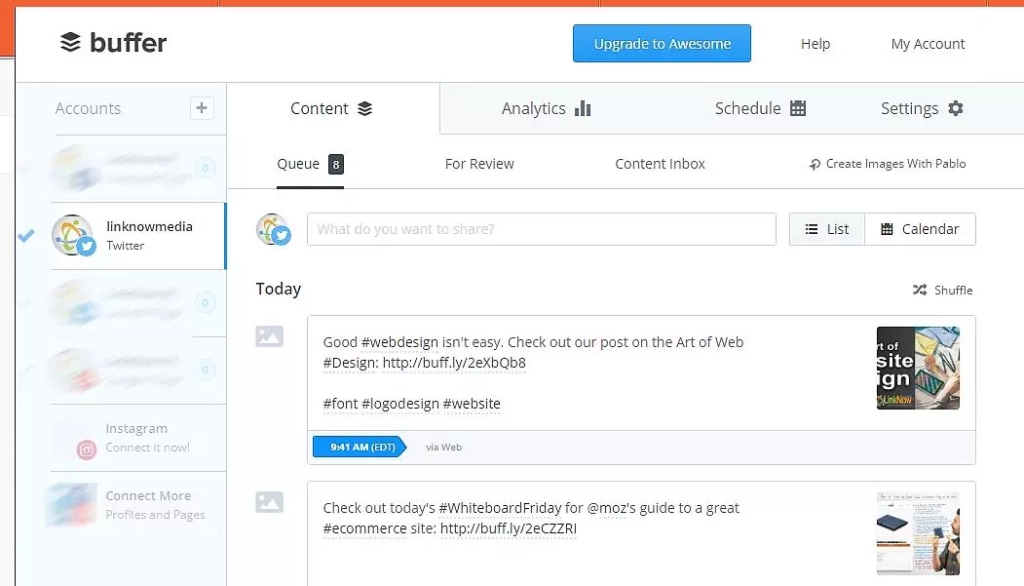Click composer profile avatar with Twitter badge

(273, 229)
